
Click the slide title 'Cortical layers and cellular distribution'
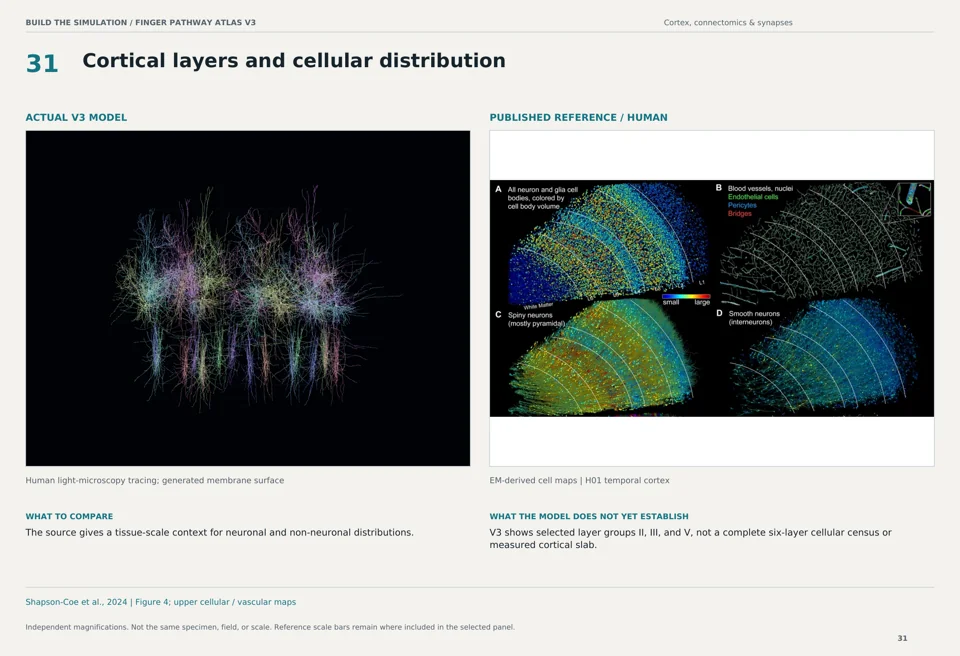click(x=294, y=61)
